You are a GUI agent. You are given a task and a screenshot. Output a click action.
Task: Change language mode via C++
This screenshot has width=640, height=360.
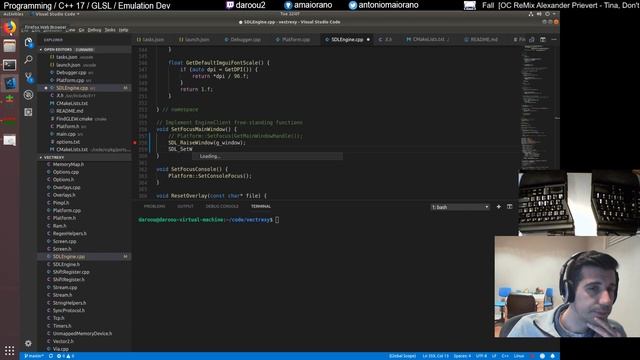tap(505, 356)
